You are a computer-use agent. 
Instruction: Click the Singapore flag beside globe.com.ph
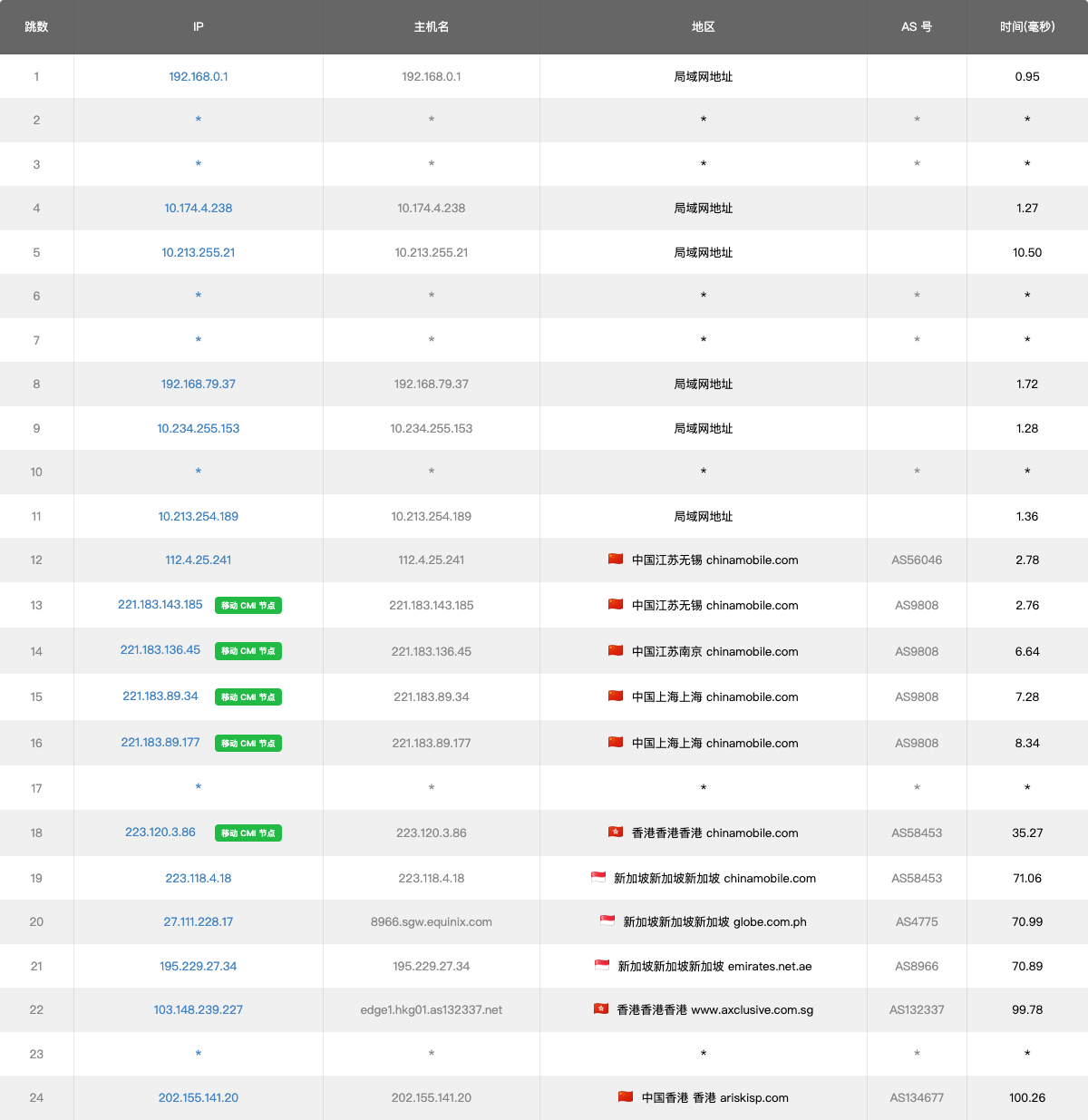point(607,920)
